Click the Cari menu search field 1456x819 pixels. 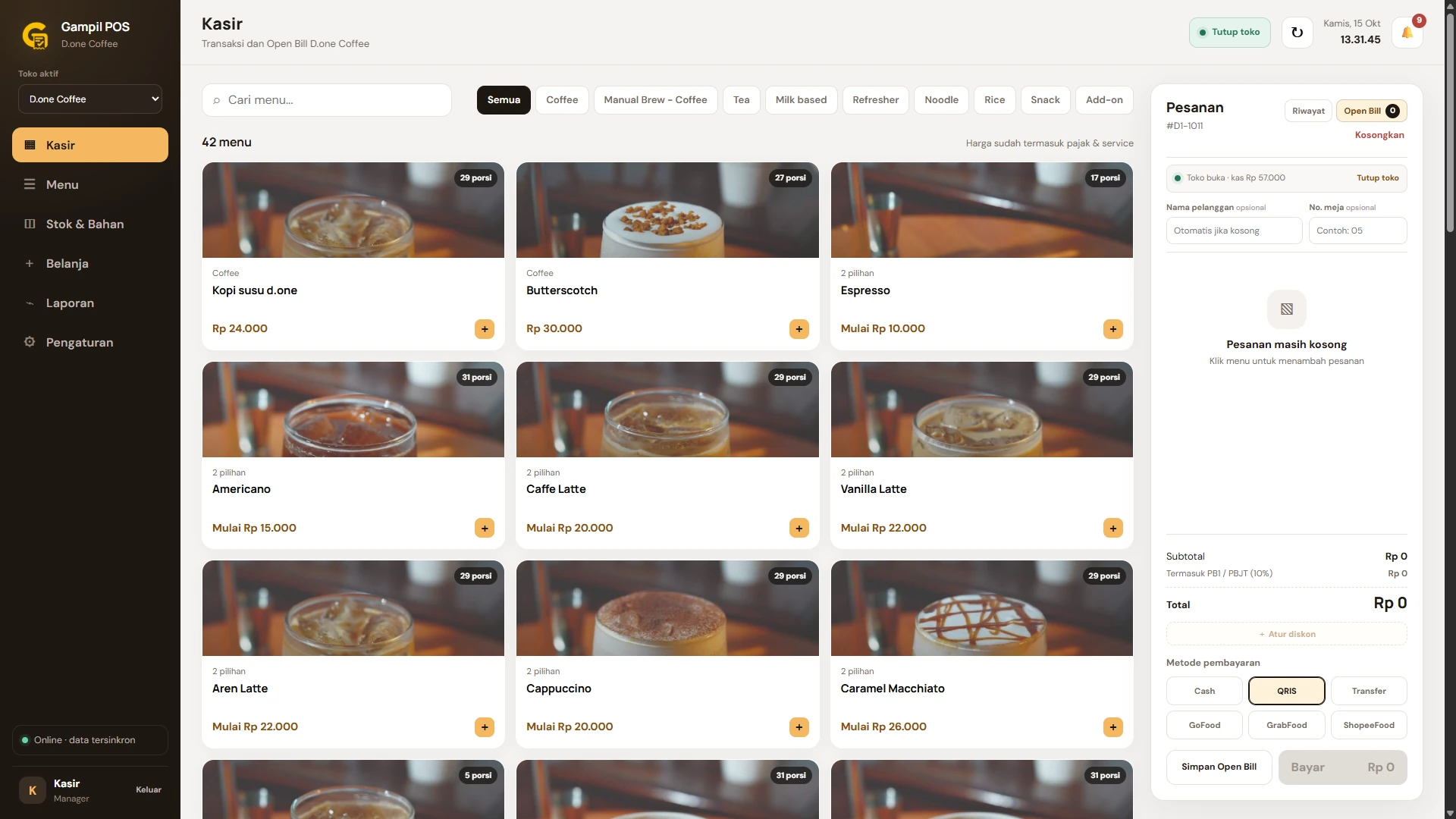coord(327,100)
